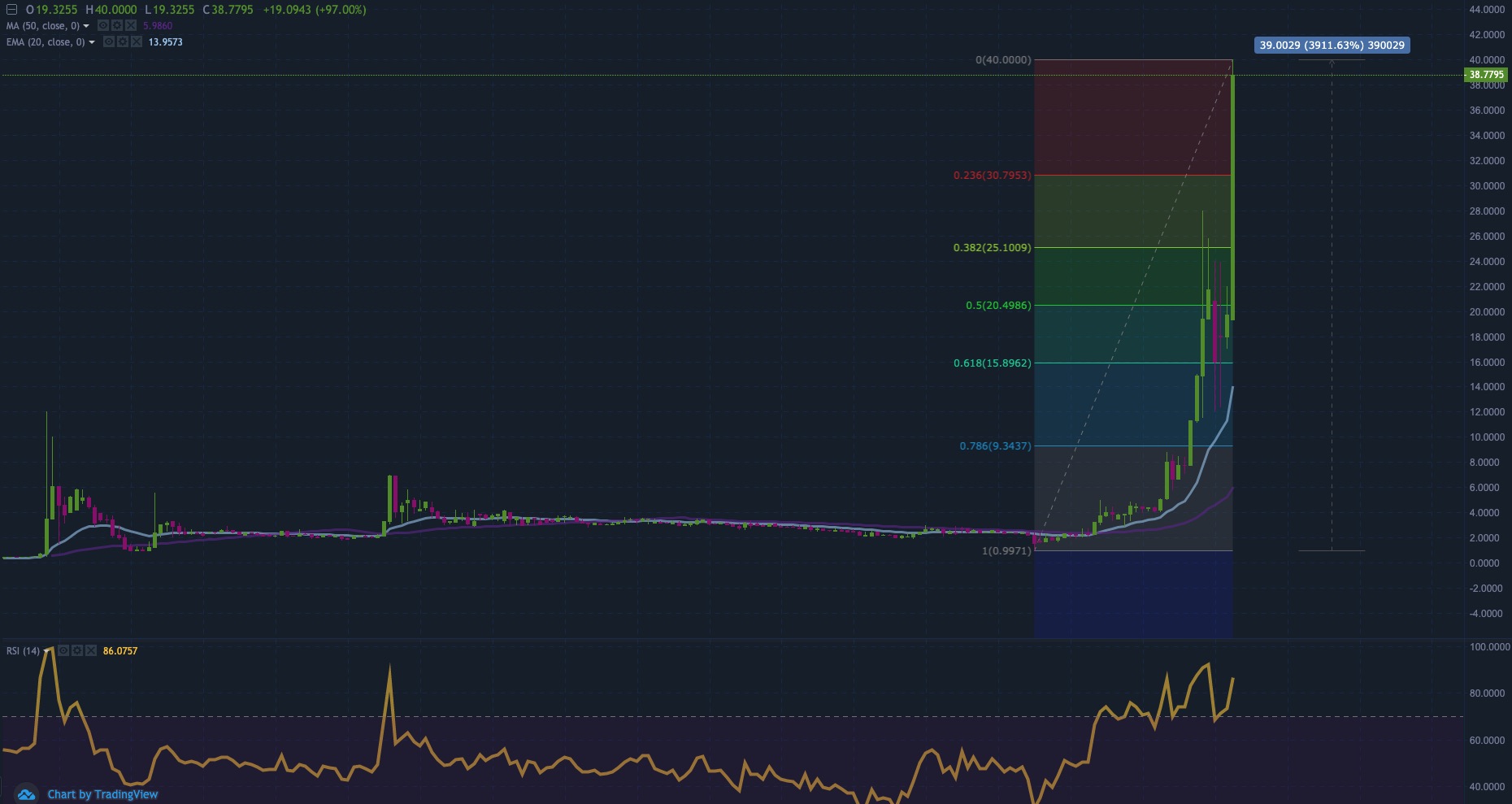The image size is (1512, 804).
Task: Select the MA (50, close, 0) legend label
Action: (43, 26)
